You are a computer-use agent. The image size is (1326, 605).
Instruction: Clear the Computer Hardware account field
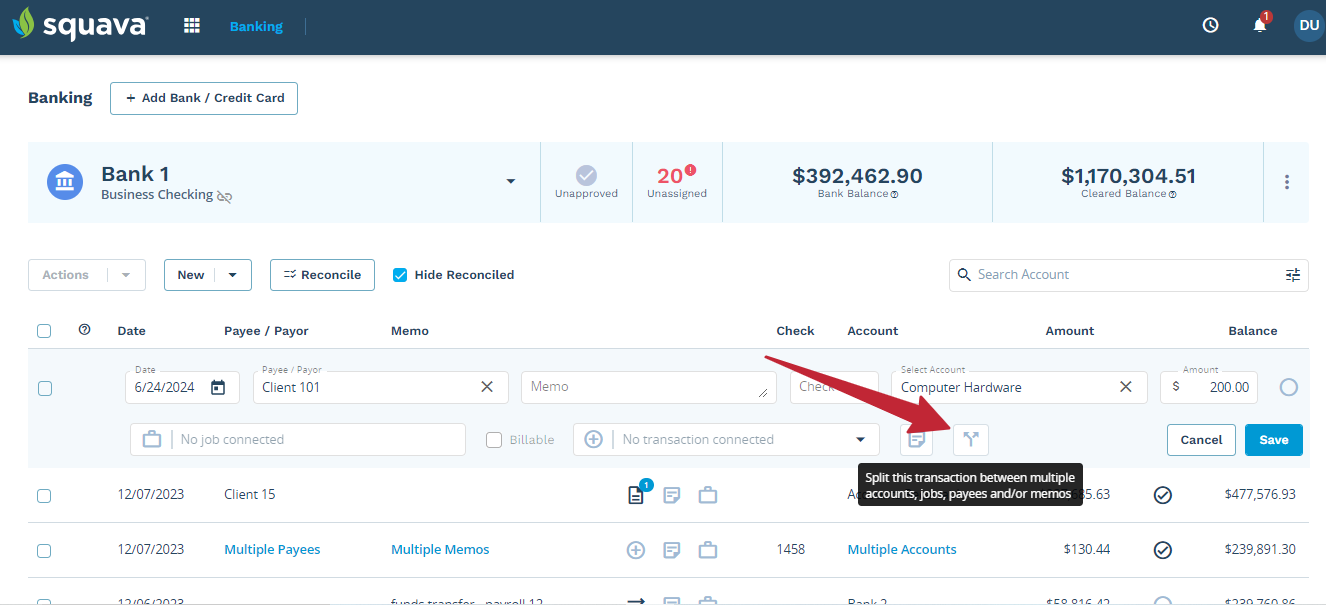click(x=1125, y=387)
